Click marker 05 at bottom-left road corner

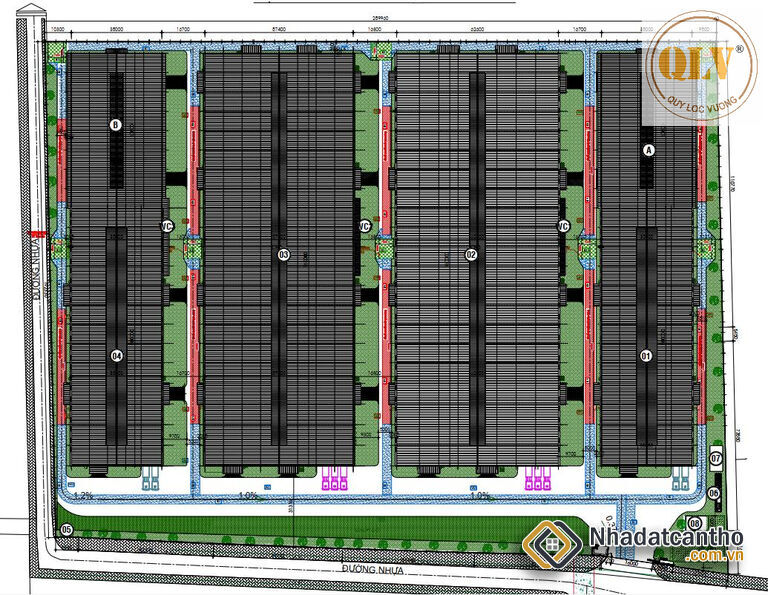pos(67,529)
